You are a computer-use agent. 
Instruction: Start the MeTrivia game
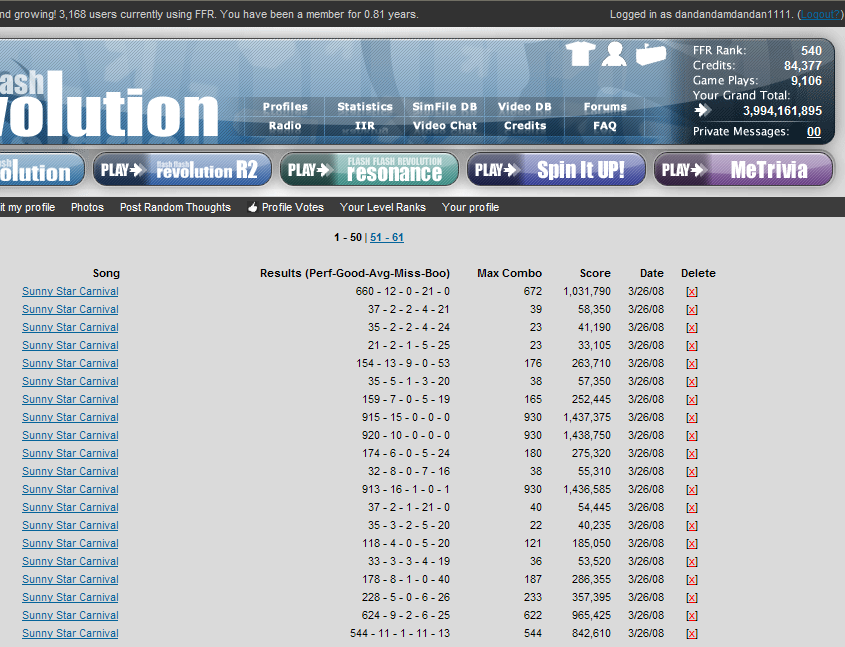[x=742, y=170]
